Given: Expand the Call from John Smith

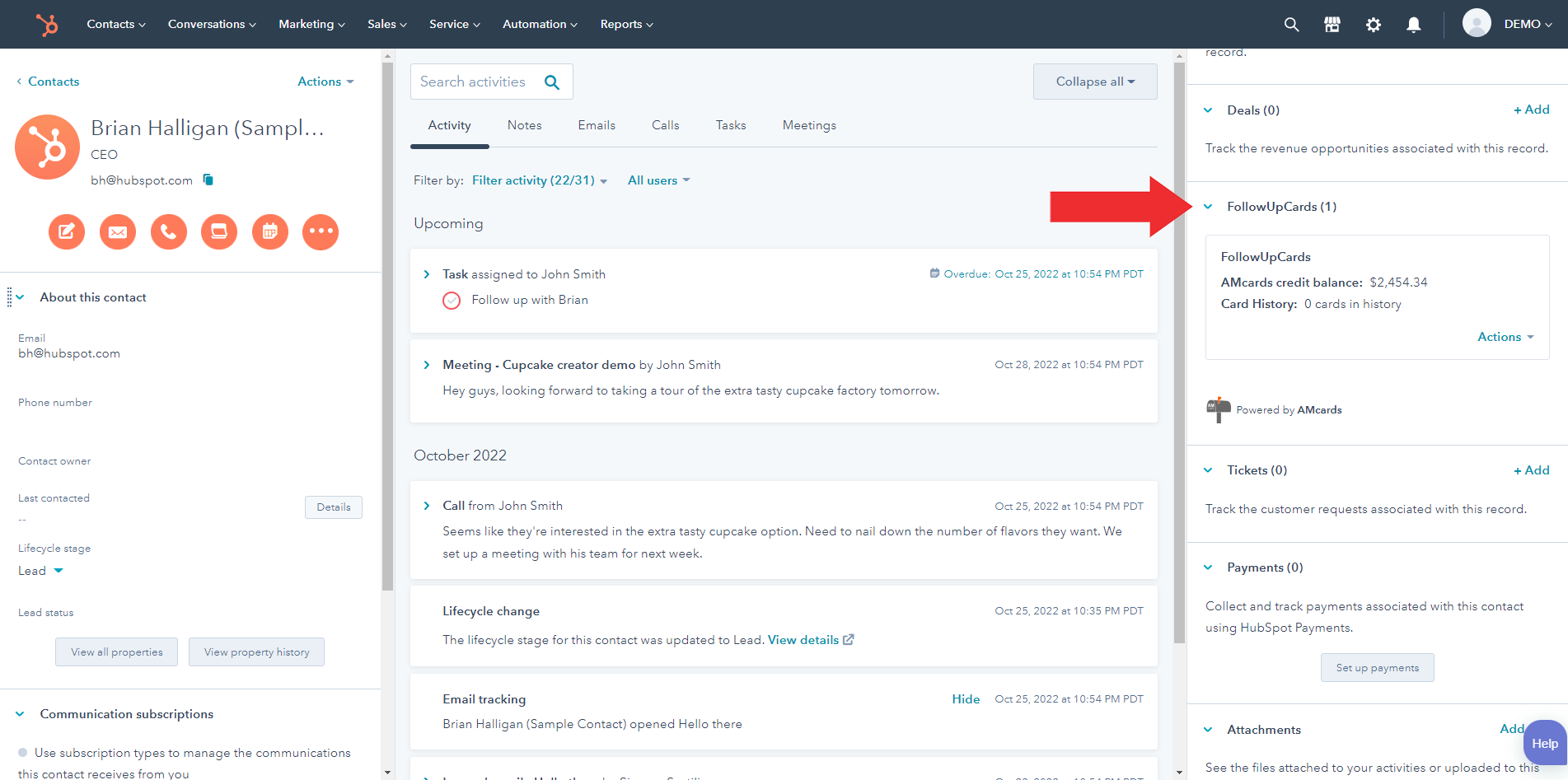Looking at the screenshot, I should coord(426,506).
